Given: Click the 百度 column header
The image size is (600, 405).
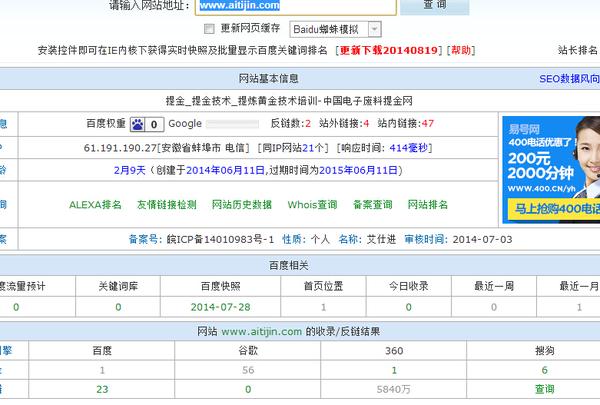Looking at the screenshot, I should pyautogui.click(x=102, y=351).
